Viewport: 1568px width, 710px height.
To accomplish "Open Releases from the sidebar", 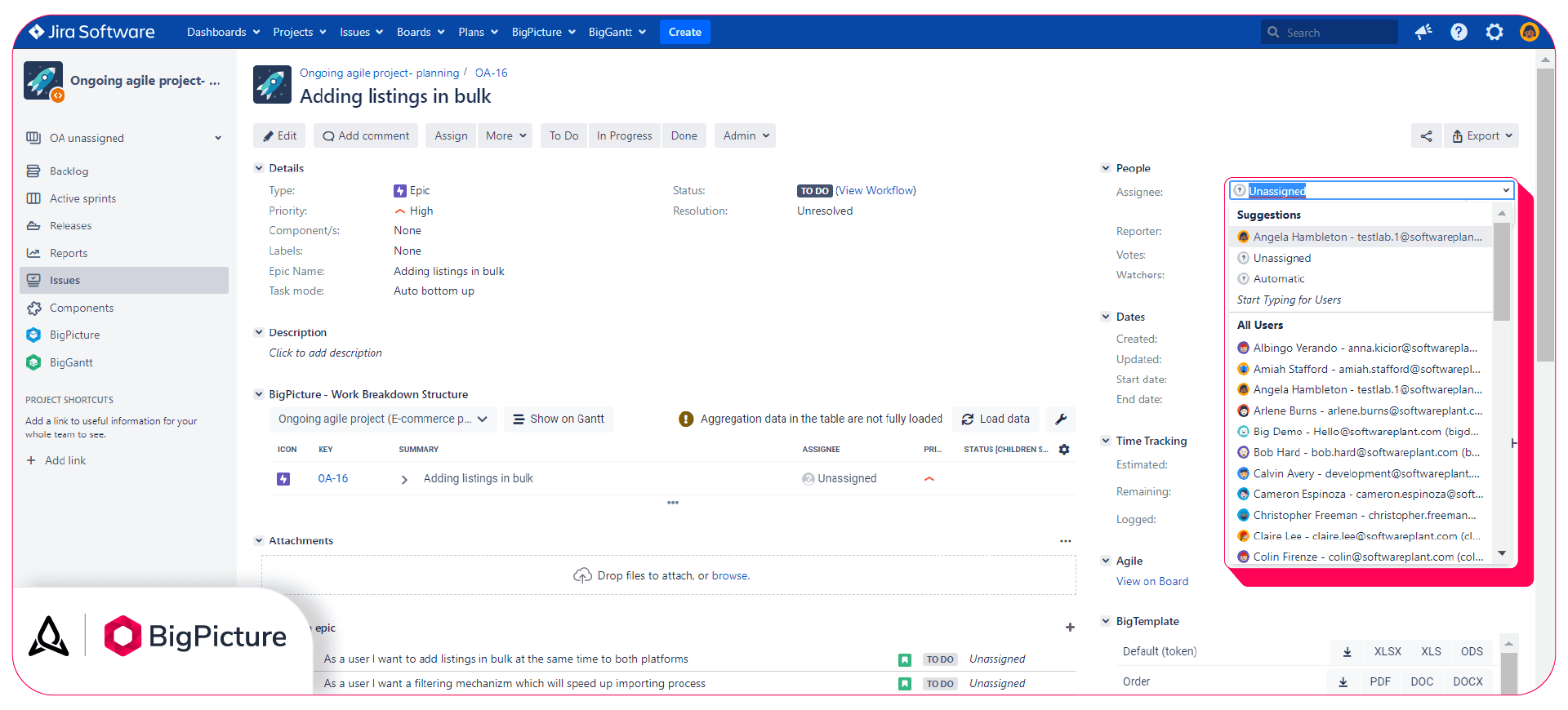I will click(x=70, y=226).
